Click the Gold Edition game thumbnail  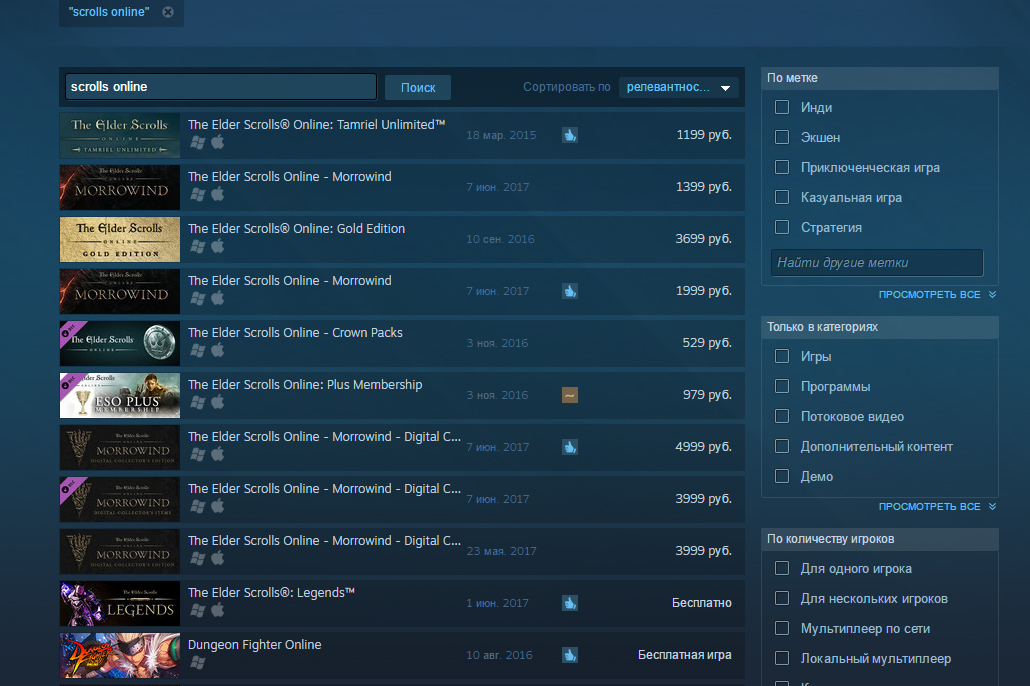point(120,240)
